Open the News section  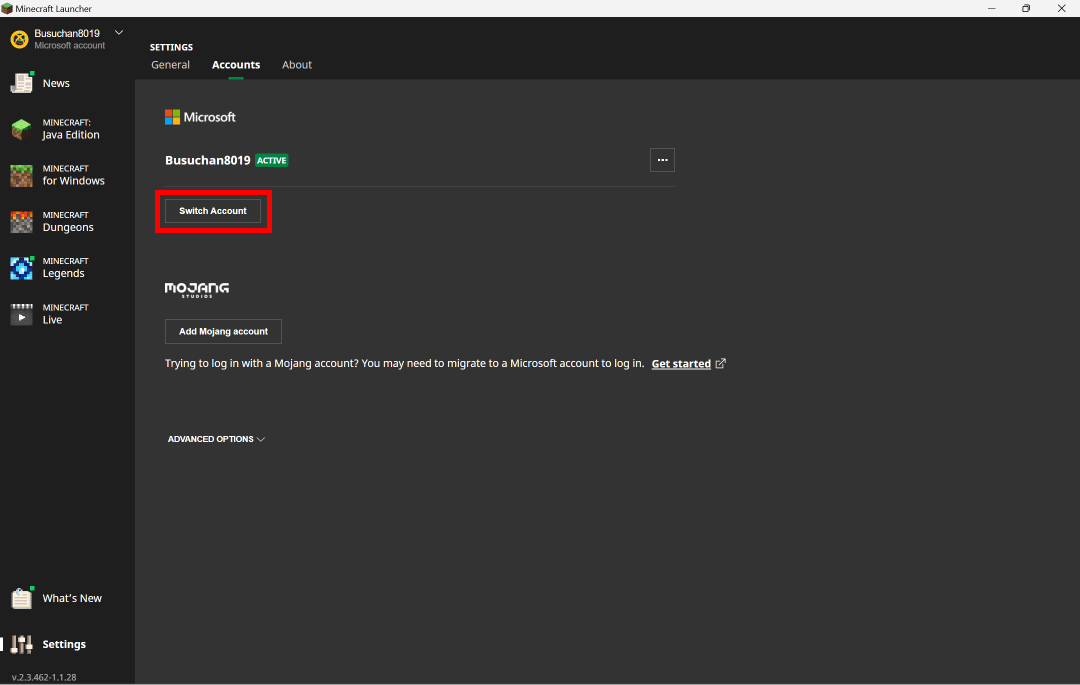tap(55, 83)
